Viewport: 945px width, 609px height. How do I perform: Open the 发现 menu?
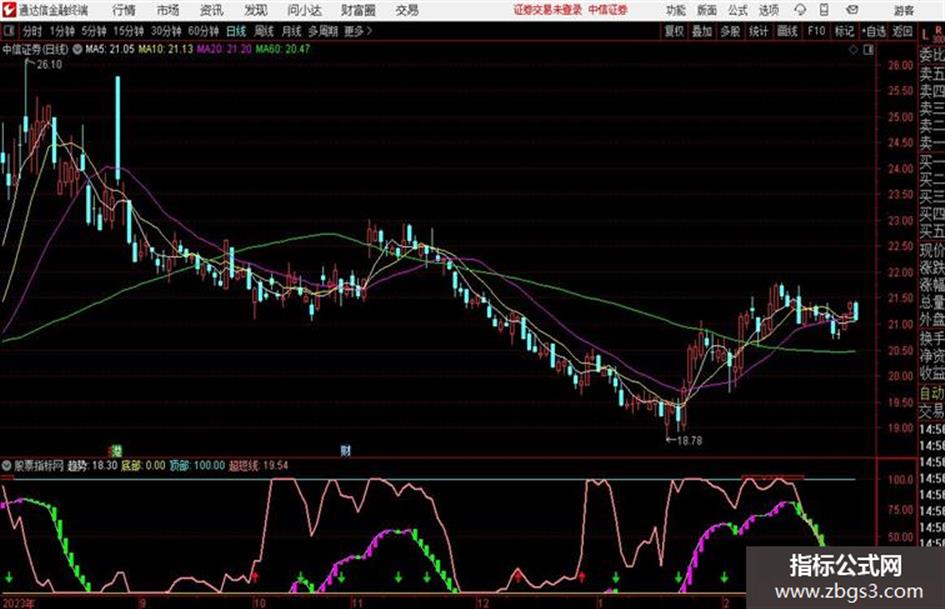256,10
